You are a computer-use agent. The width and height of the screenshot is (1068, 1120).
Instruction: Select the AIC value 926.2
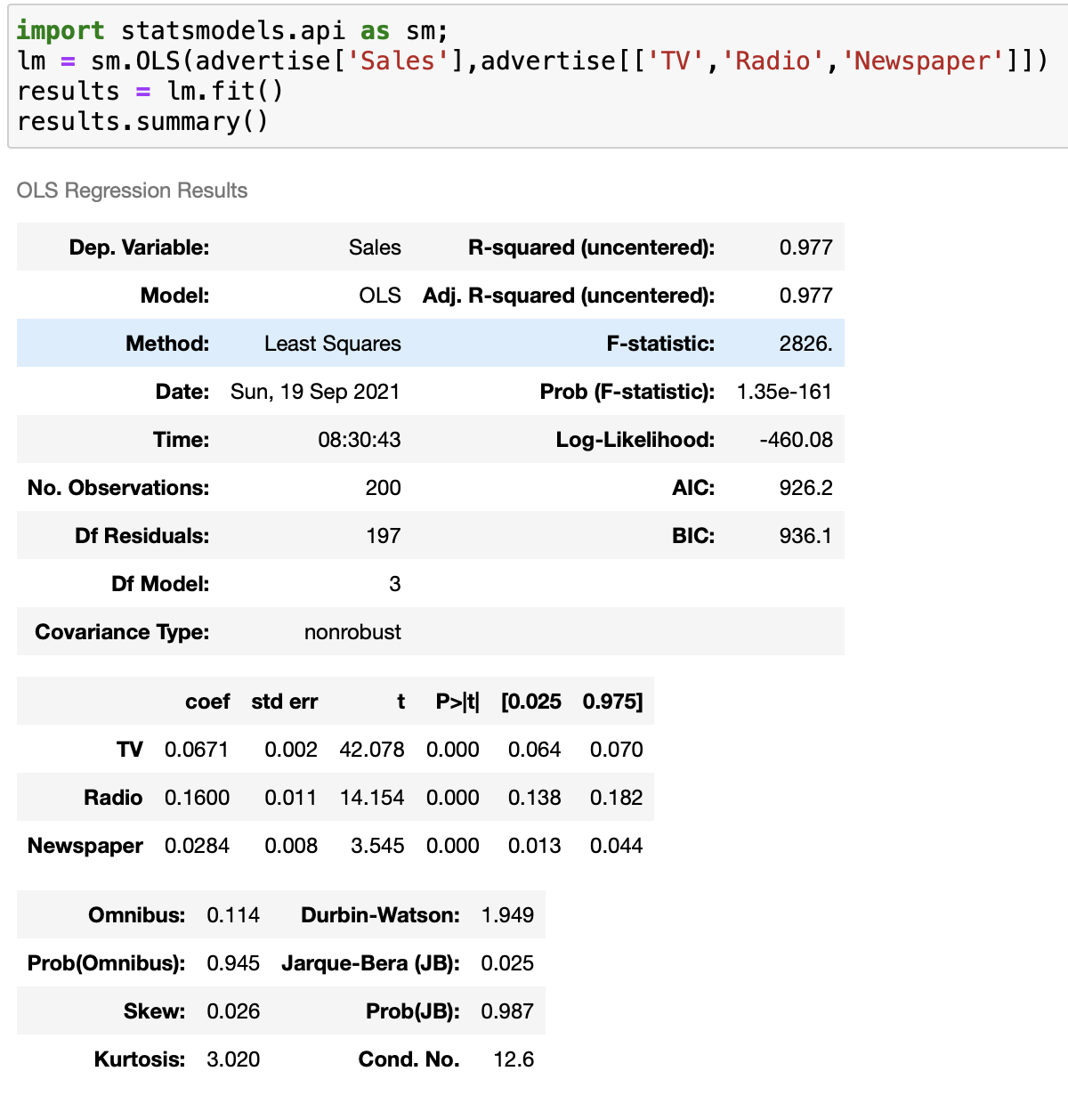tap(805, 488)
